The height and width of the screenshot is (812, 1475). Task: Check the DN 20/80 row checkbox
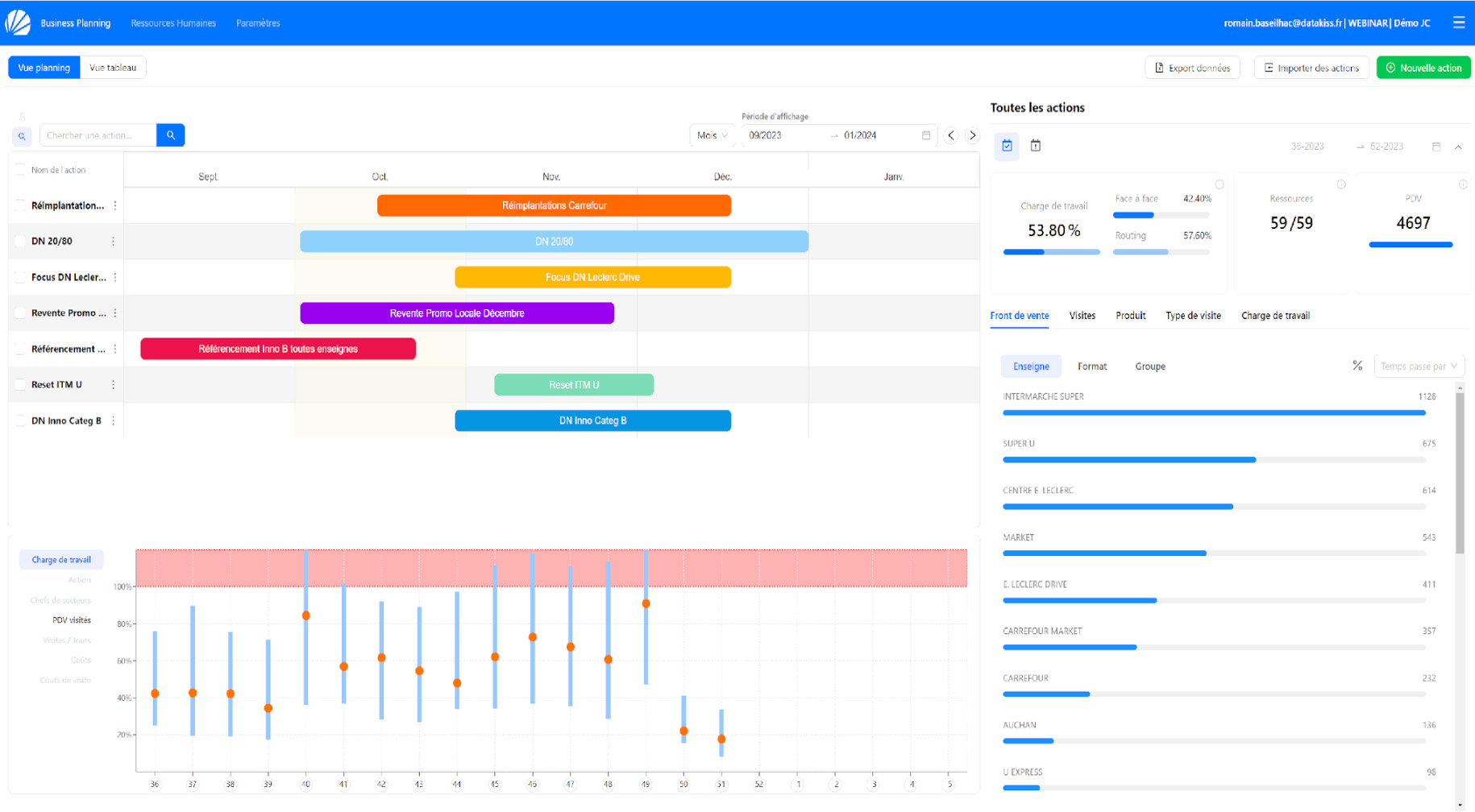[20, 241]
